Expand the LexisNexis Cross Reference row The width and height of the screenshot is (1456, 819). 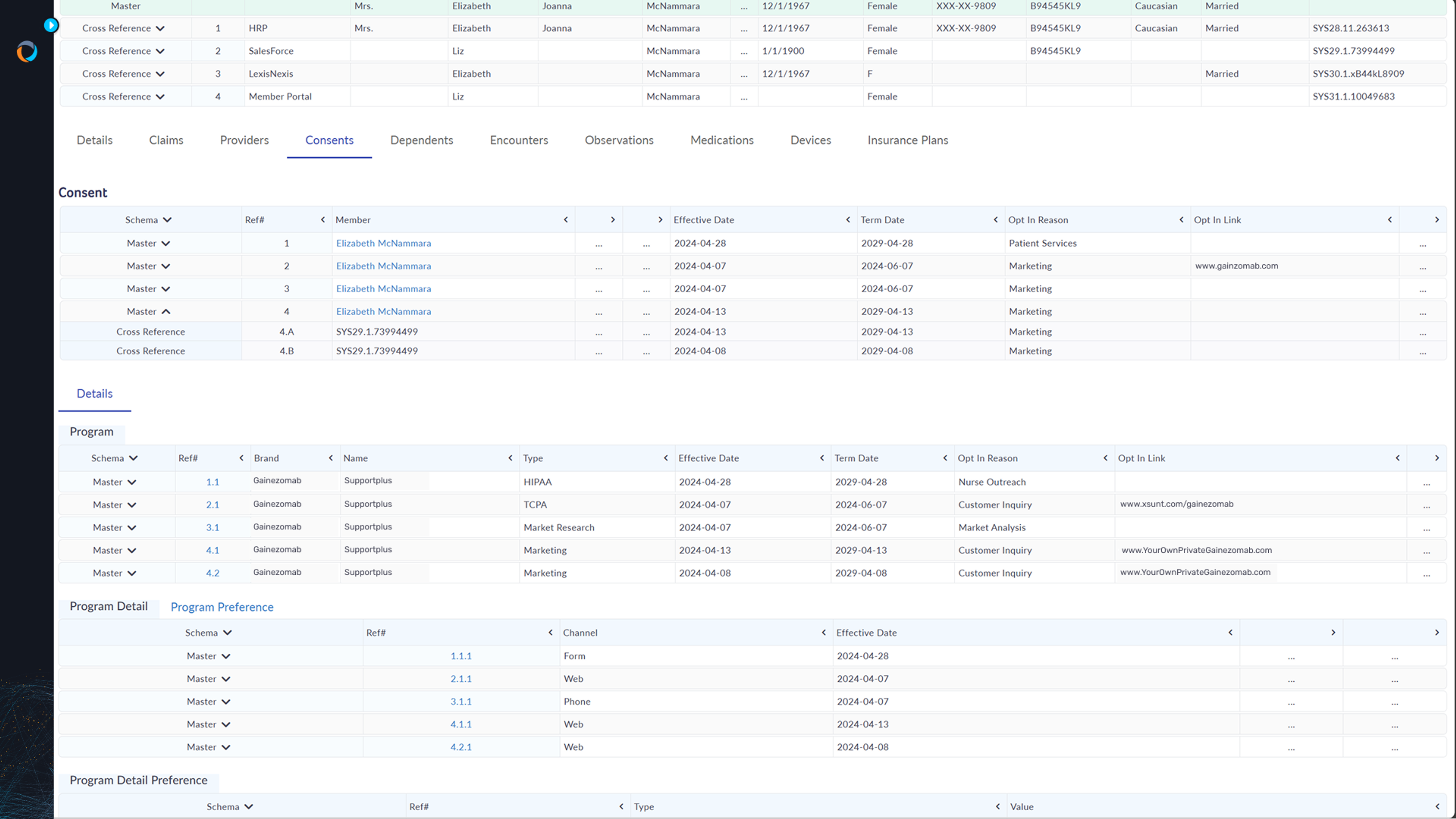click(160, 74)
